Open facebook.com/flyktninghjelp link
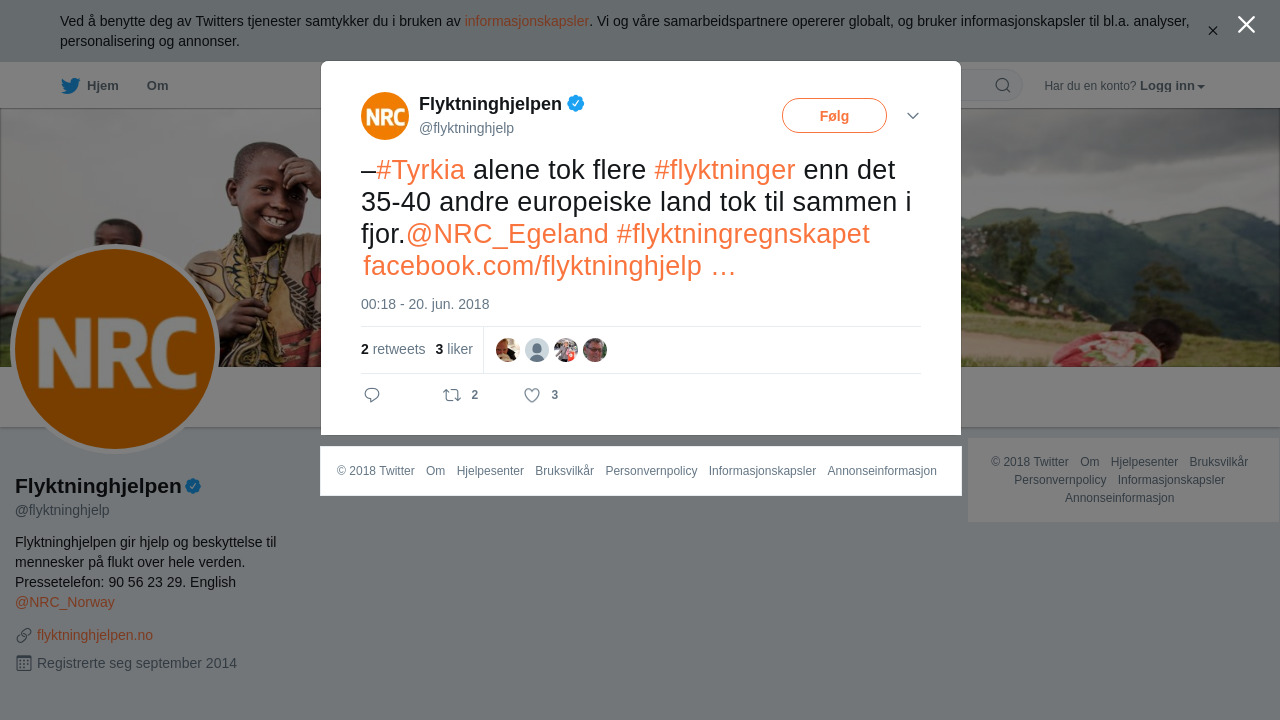 click(x=549, y=266)
